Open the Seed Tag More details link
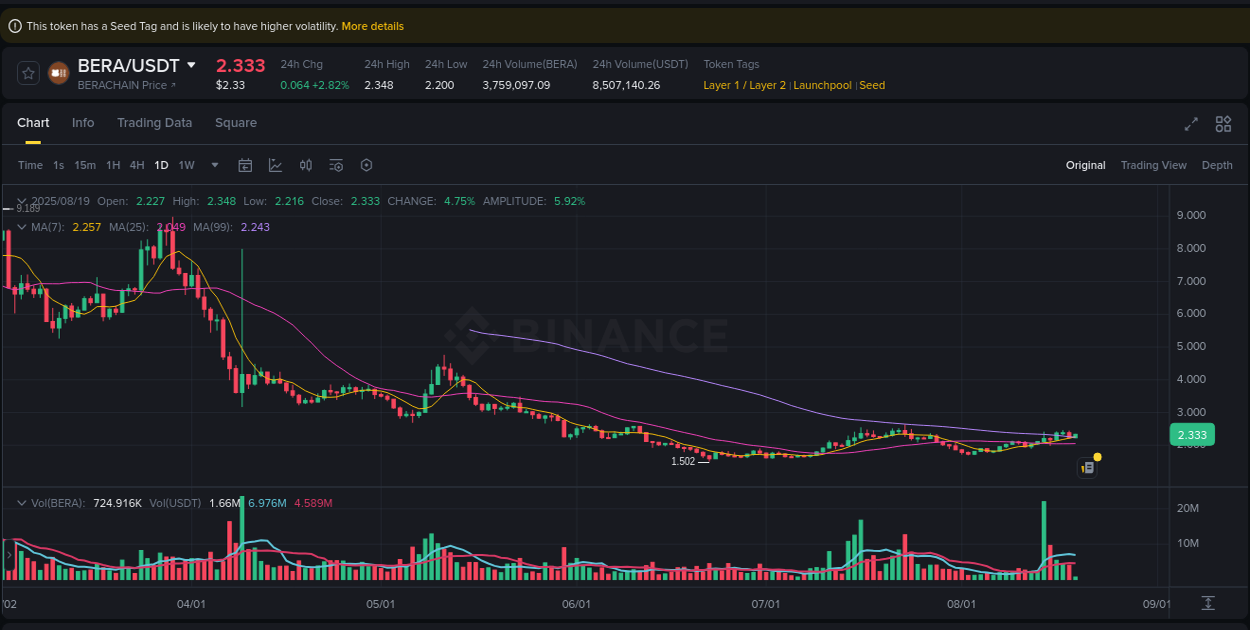Viewport: 1250px width, 630px height. pos(372,25)
